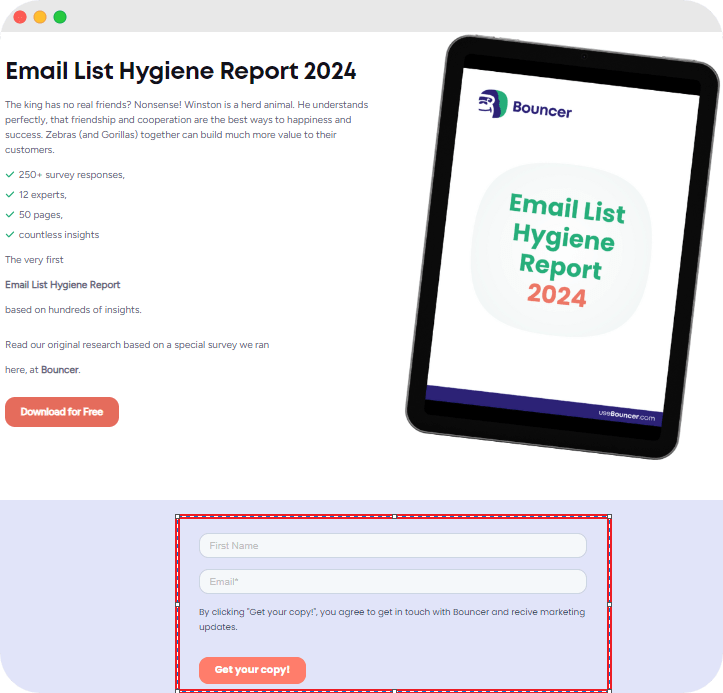The image size is (723, 693).
Task: Click 'based on hundreds of insights.' text
Action: pos(73,310)
